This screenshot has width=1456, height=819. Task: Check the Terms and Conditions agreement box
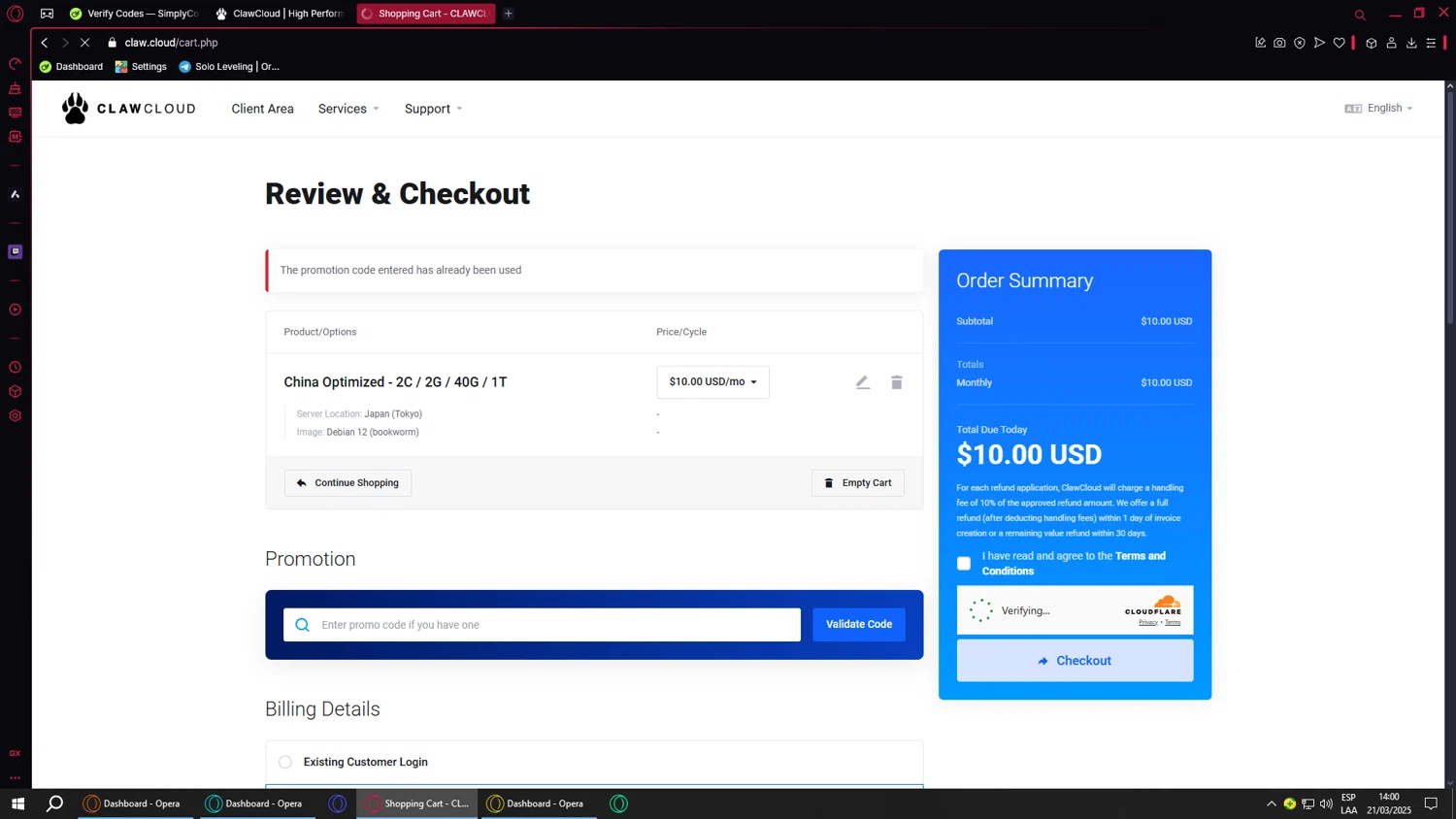pos(964,564)
